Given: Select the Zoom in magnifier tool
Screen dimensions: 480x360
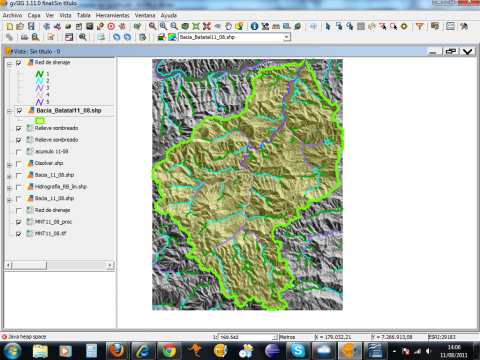Looking at the screenshot, I should click(163, 26).
